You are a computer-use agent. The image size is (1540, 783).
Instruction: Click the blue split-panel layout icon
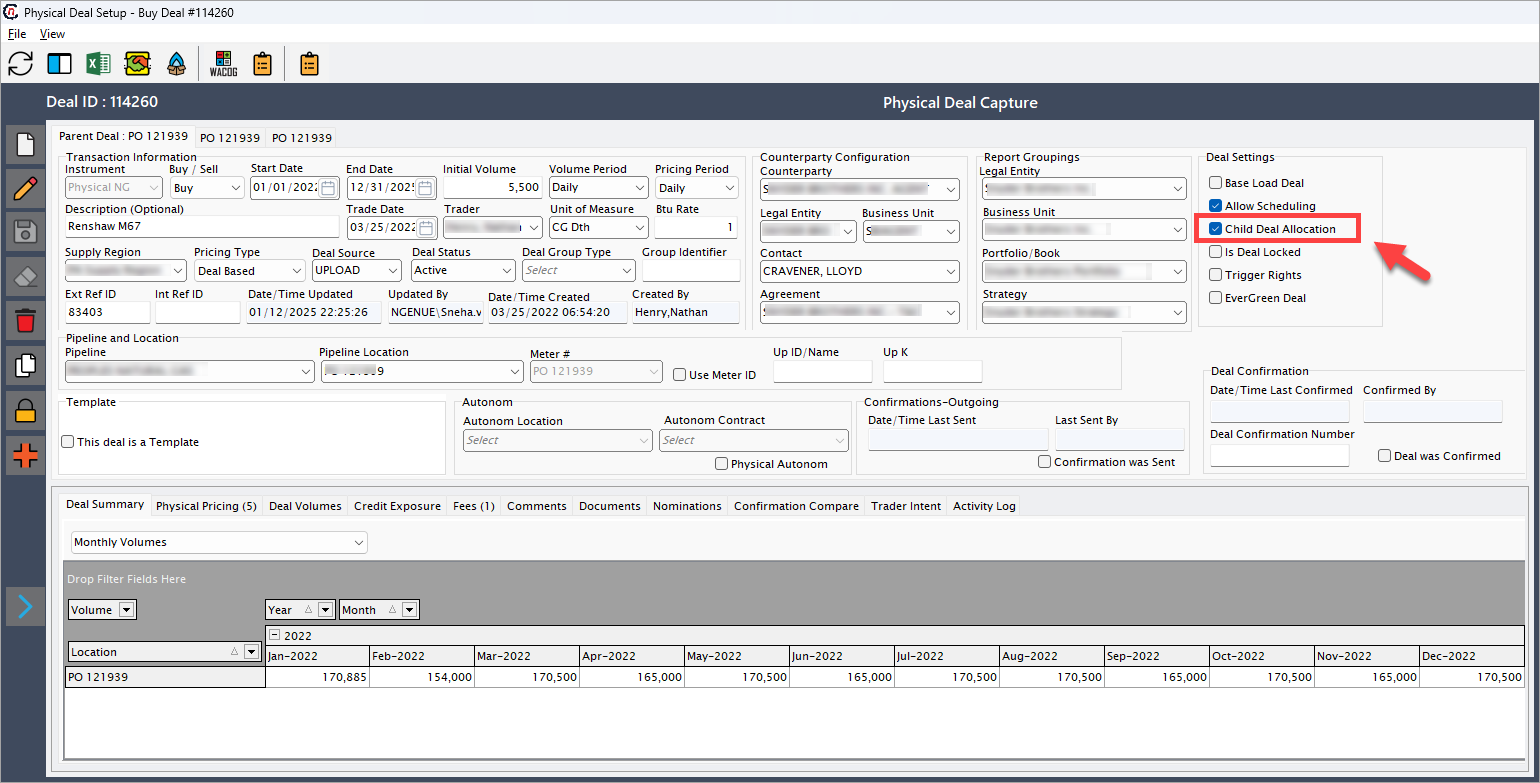pos(59,64)
